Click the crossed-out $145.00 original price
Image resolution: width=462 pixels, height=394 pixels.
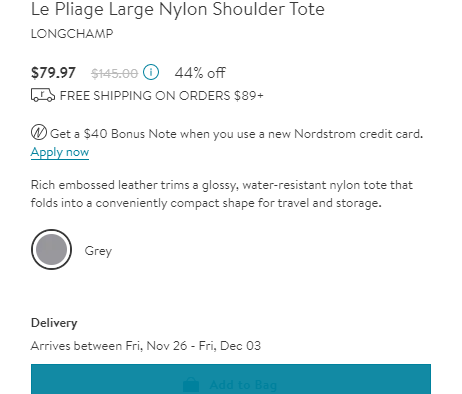coord(114,73)
